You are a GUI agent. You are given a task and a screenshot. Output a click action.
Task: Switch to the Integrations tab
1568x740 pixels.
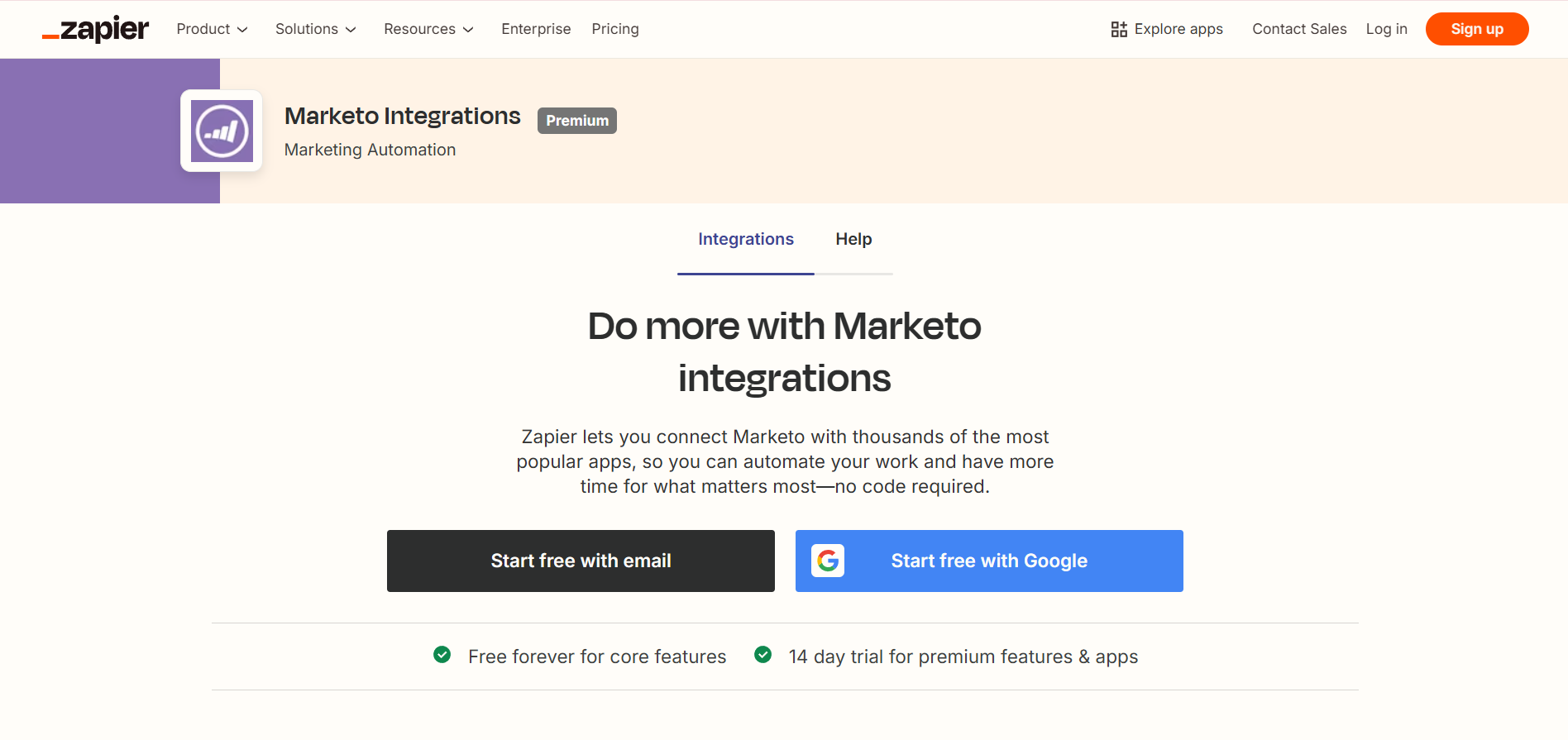(x=746, y=239)
